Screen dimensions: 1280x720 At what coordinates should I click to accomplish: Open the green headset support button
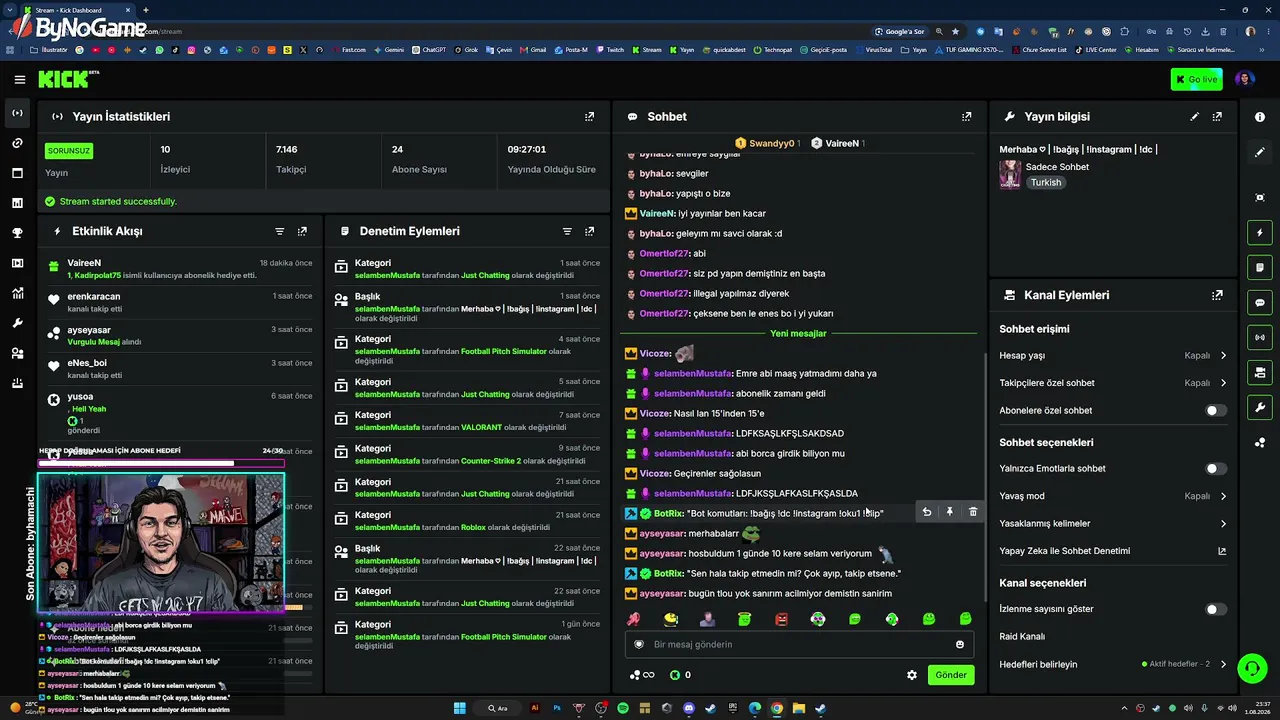(x=1252, y=667)
